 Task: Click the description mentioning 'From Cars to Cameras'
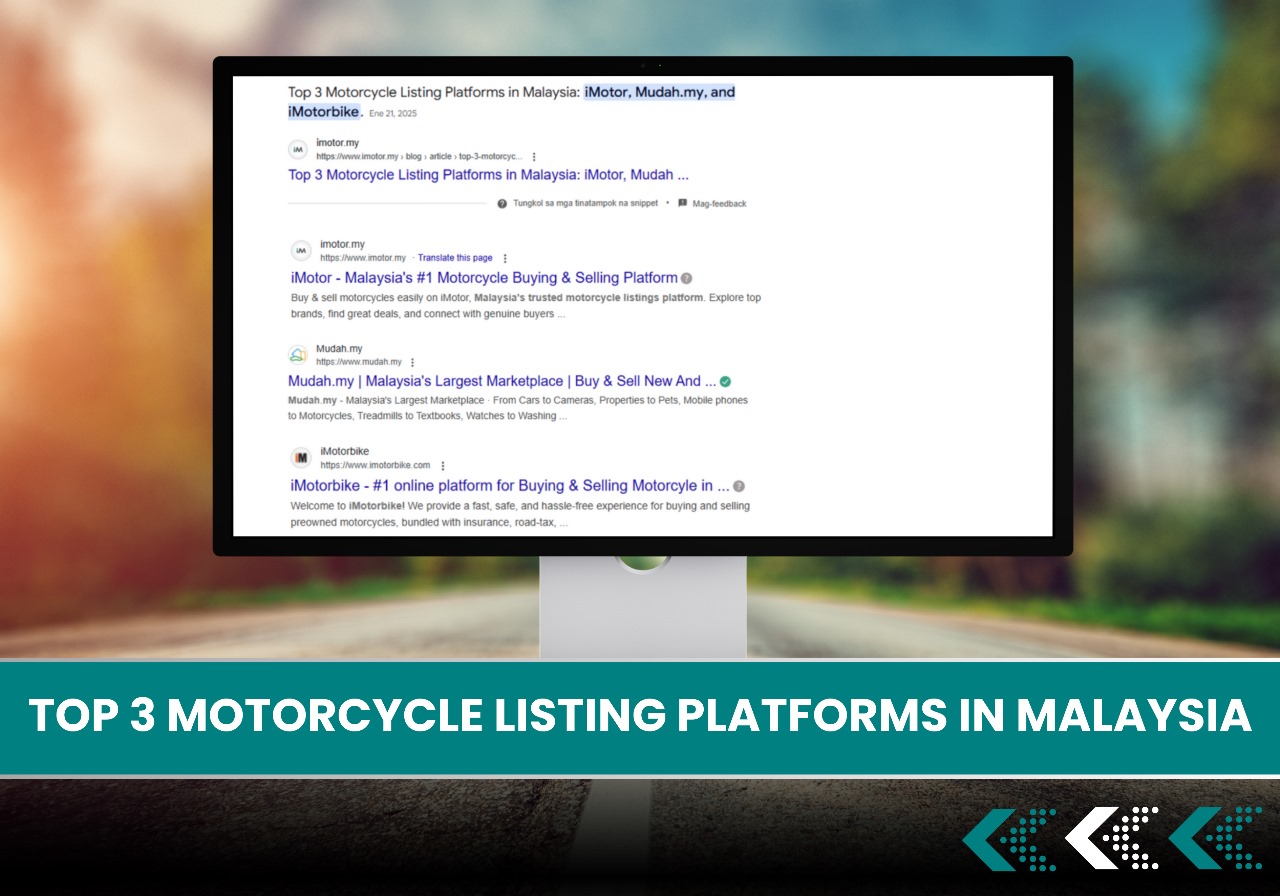tap(518, 408)
